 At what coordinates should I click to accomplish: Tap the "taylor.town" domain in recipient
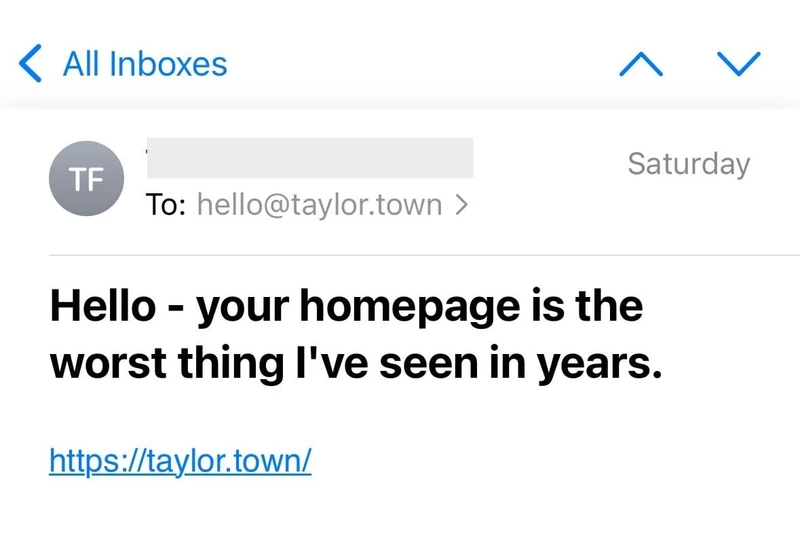click(x=366, y=205)
